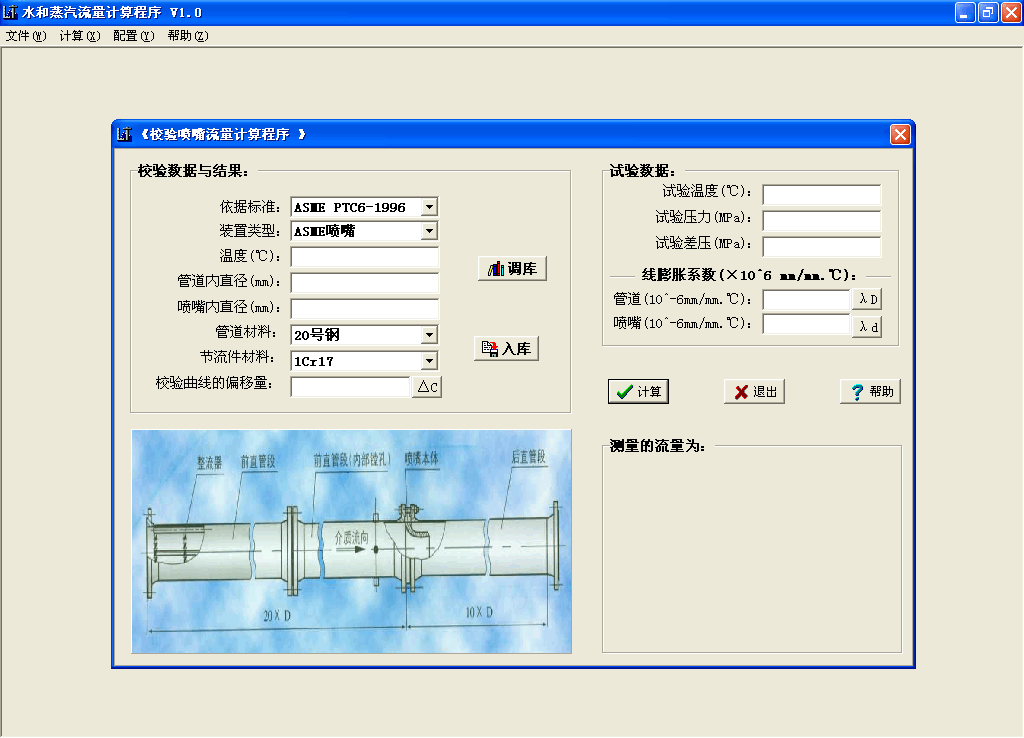
Task: Click the dialog title bar app icon
Action: [124, 135]
